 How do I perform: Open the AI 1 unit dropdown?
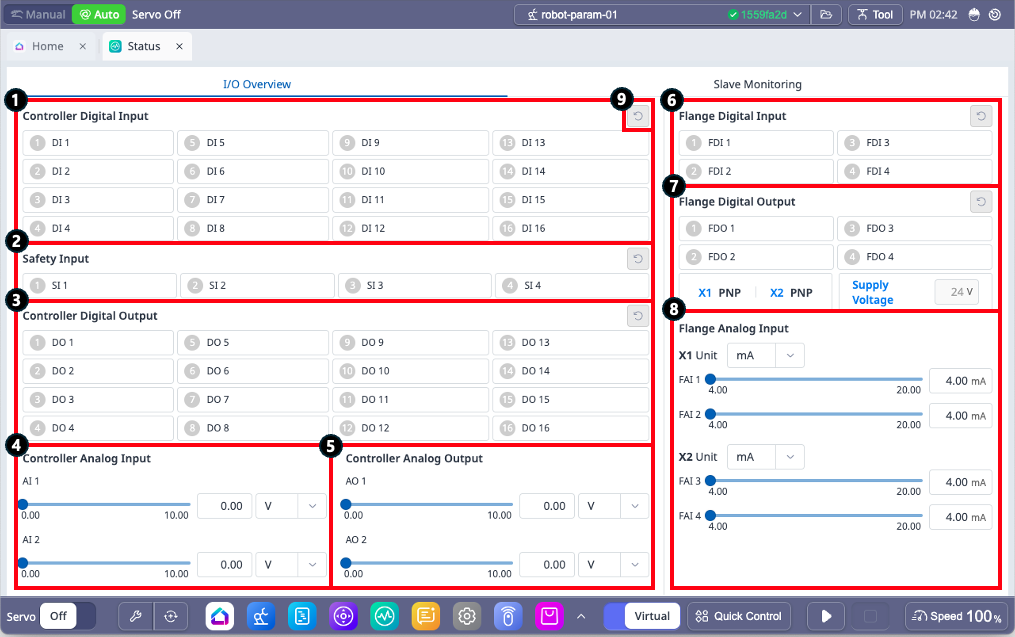point(289,506)
